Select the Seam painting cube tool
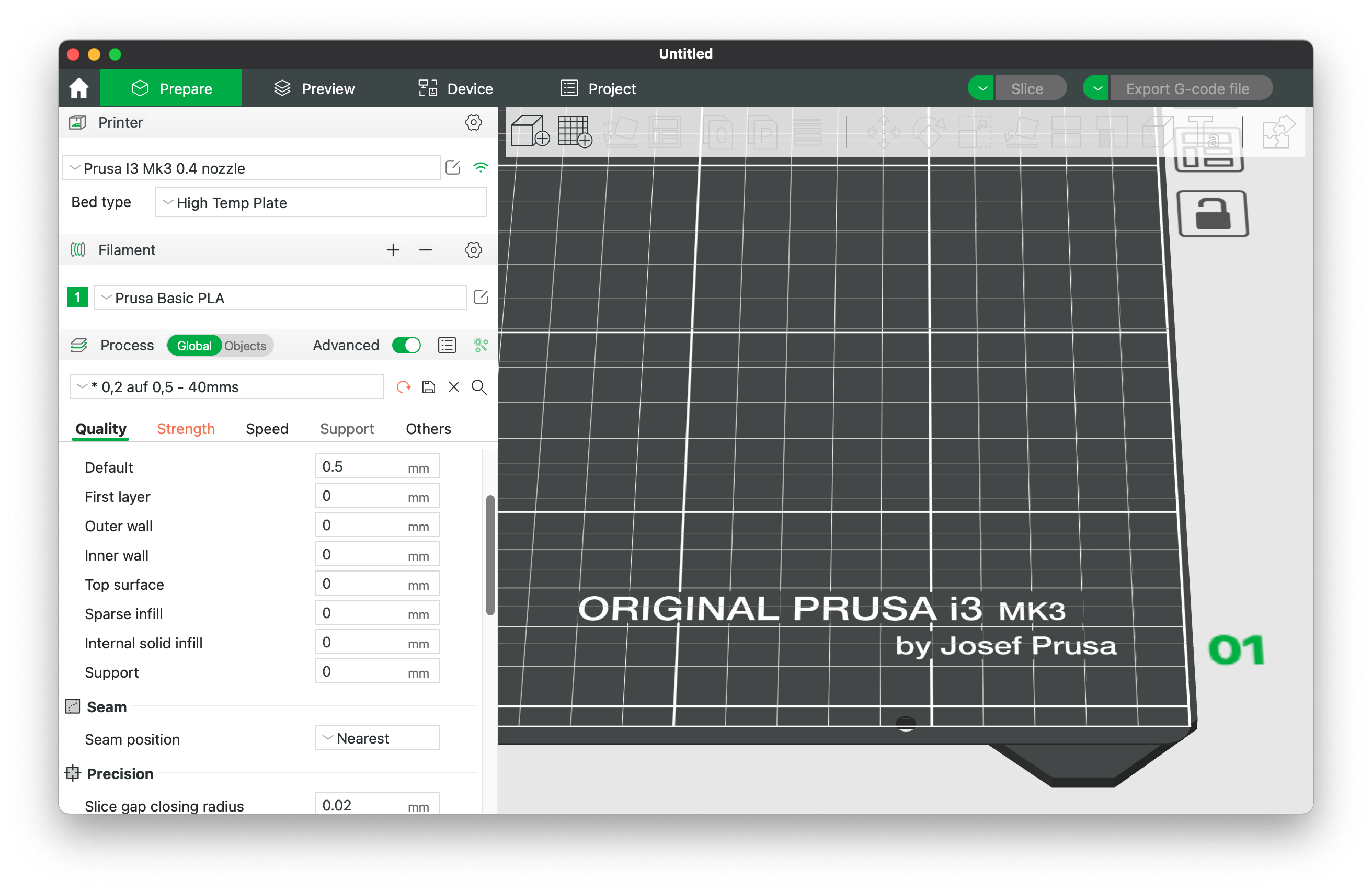This screenshot has height=891, width=1372. click(x=1158, y=131)
